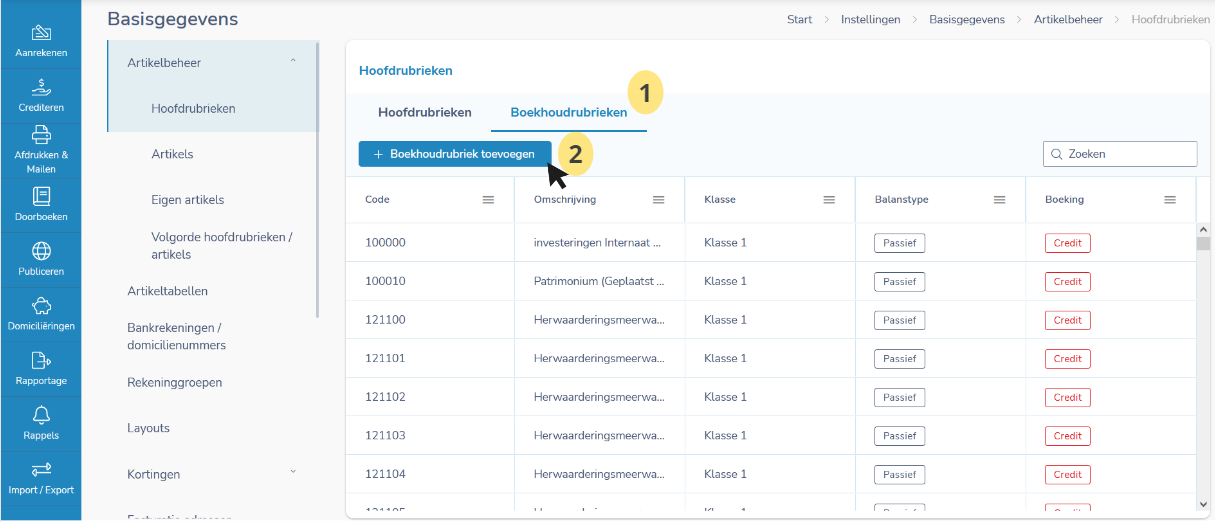Sort by the Balanstype column header

[902, 200]
